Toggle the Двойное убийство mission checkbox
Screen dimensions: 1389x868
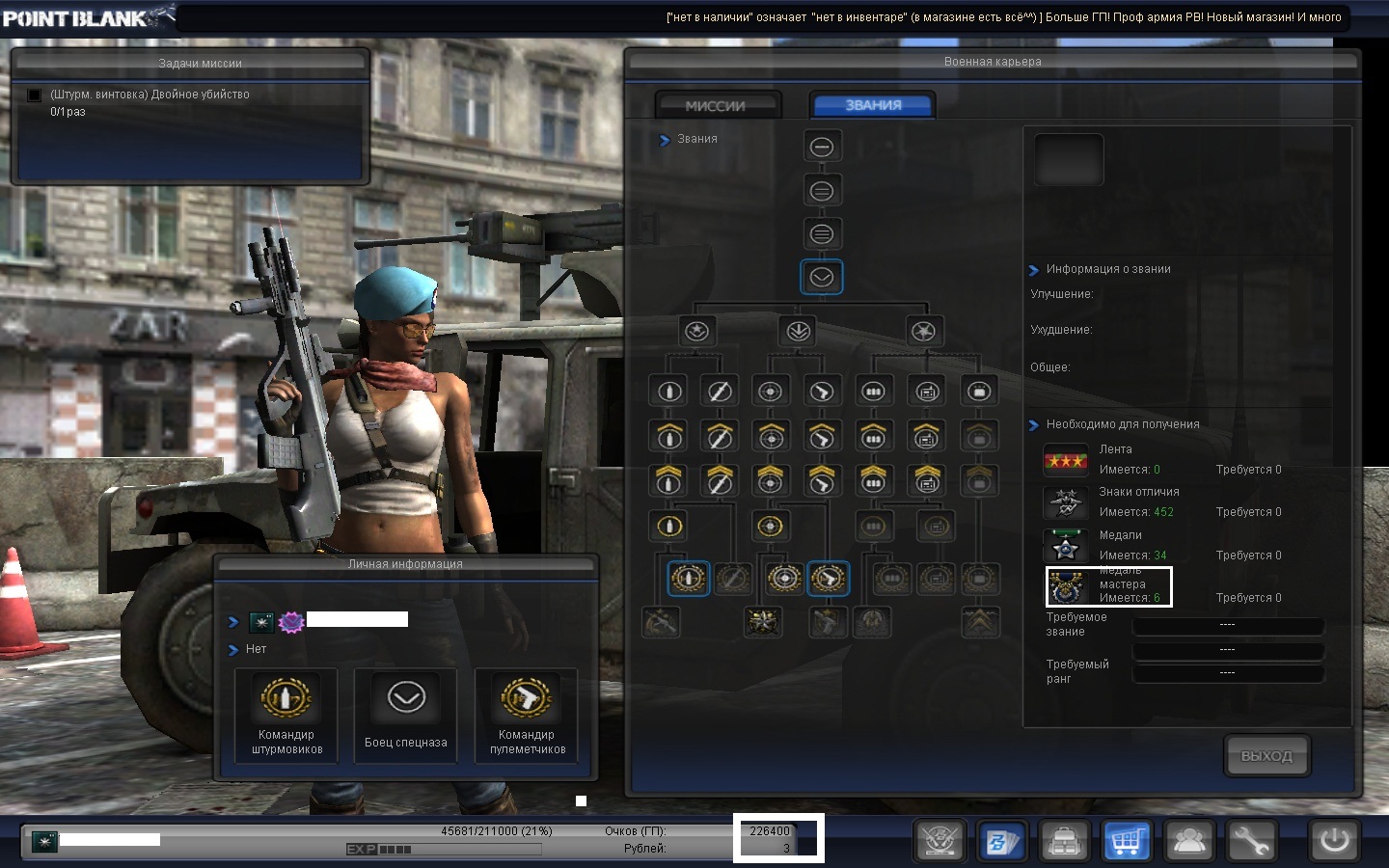coord(35,95)
